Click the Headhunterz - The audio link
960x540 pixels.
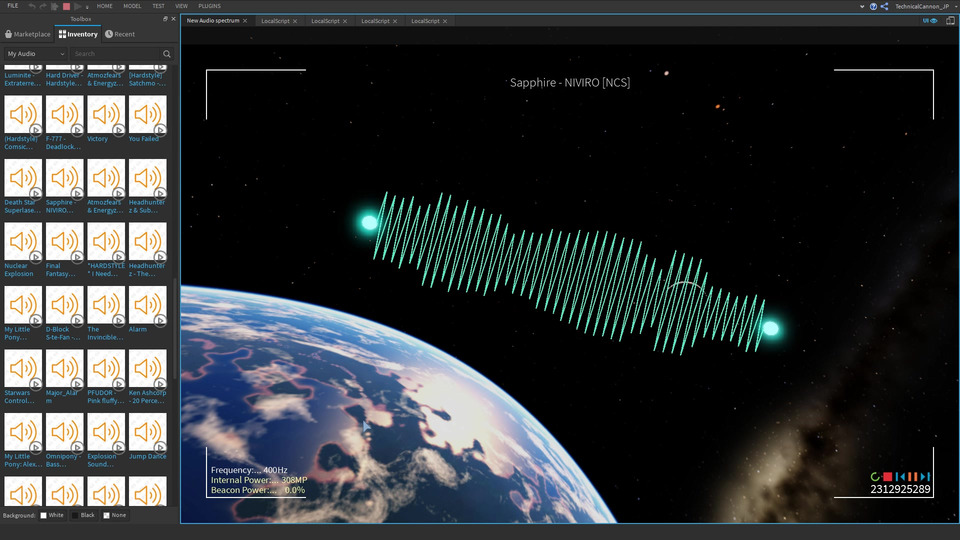[x=147, y=270]
